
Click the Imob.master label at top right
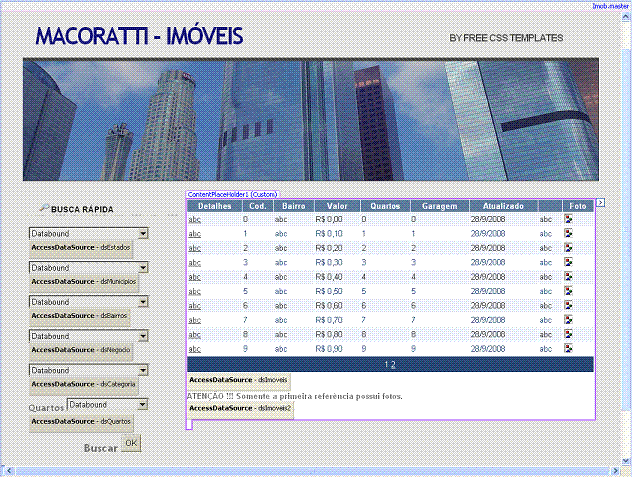pos(608,6)
